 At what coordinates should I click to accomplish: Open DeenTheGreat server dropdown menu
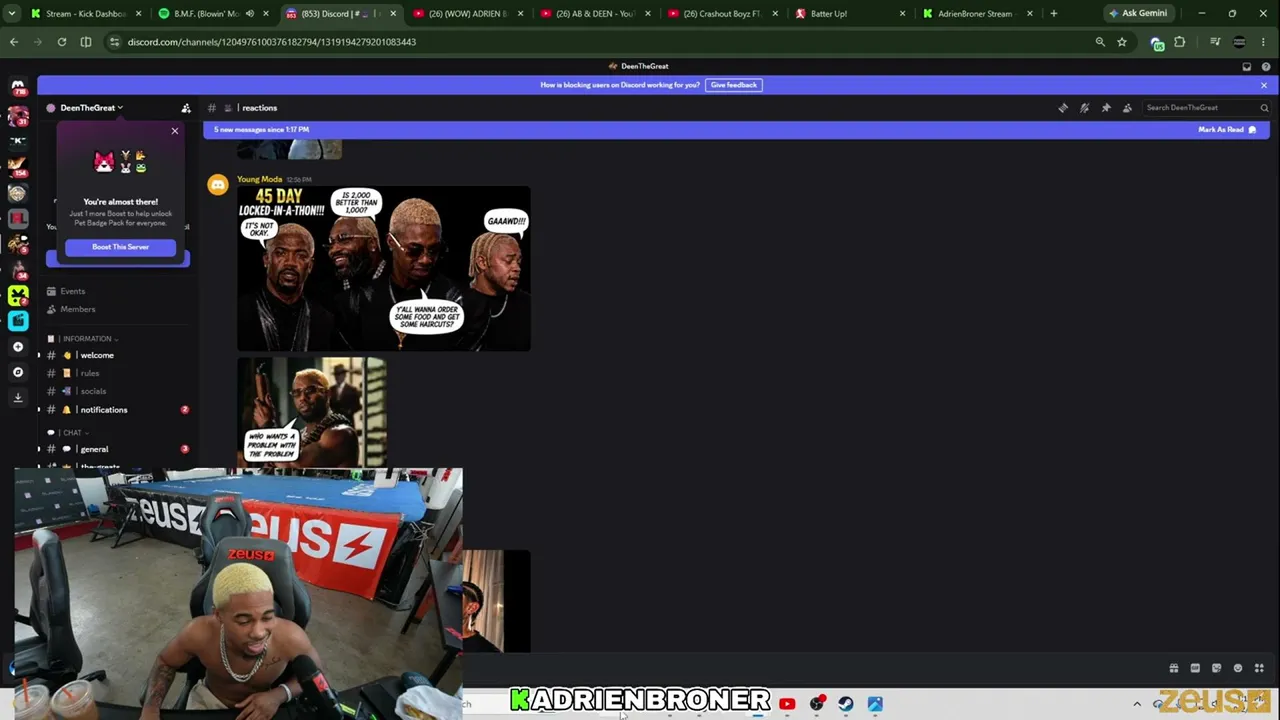point(89,108)
